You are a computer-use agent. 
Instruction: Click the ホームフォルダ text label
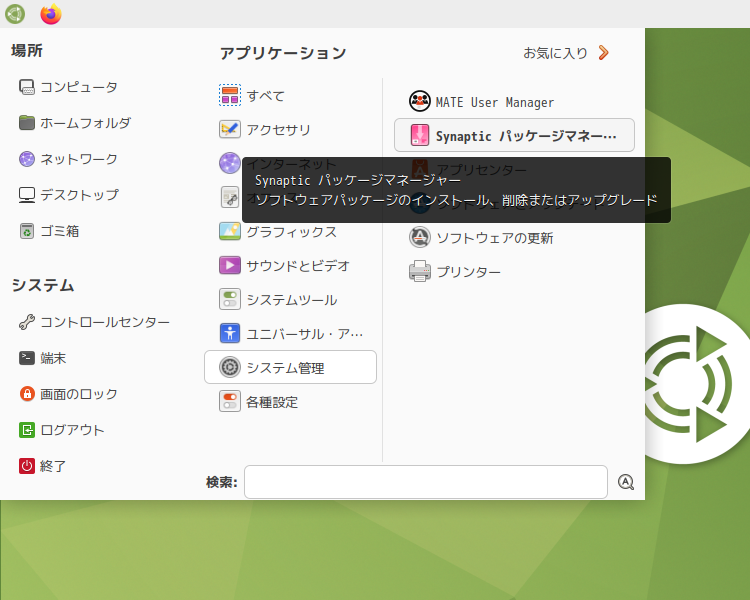[85, 123]
